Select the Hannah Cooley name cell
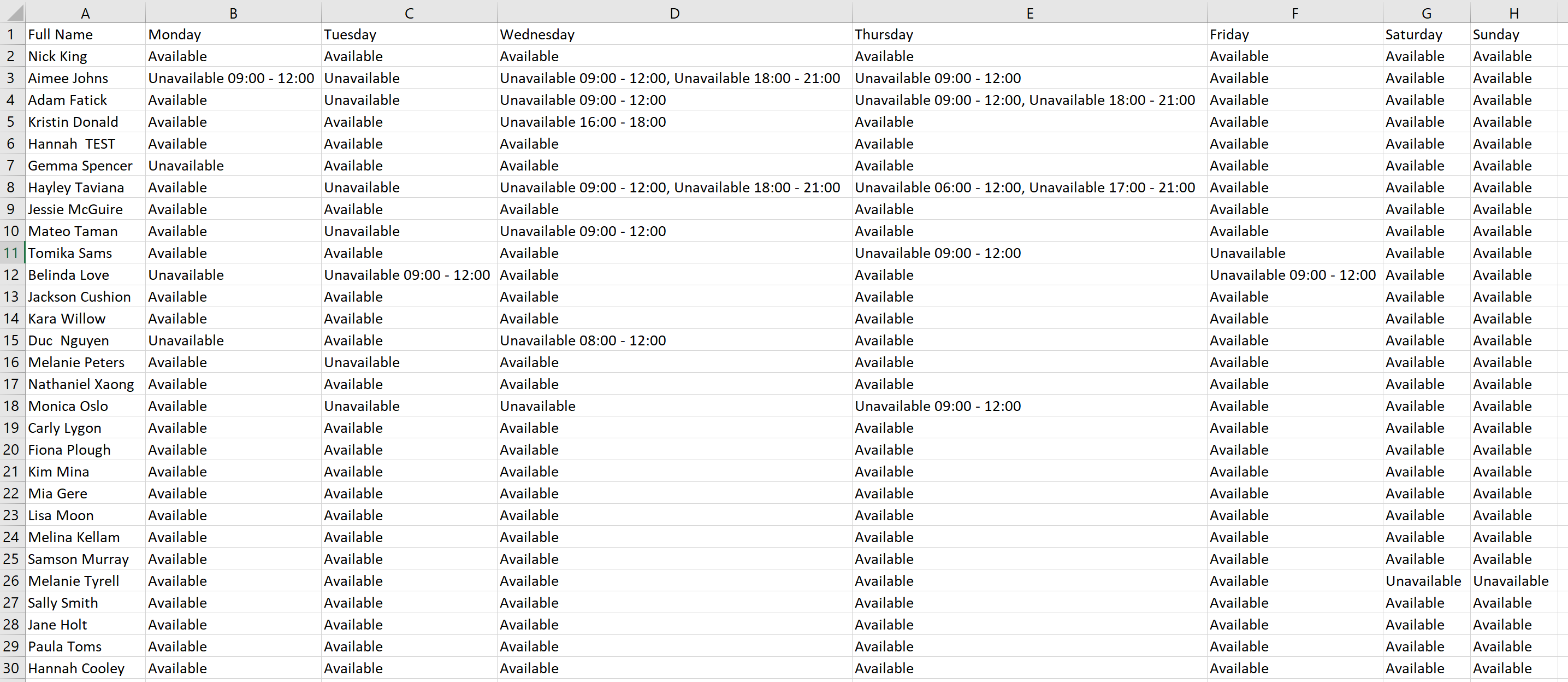 [x=76, y=668]
